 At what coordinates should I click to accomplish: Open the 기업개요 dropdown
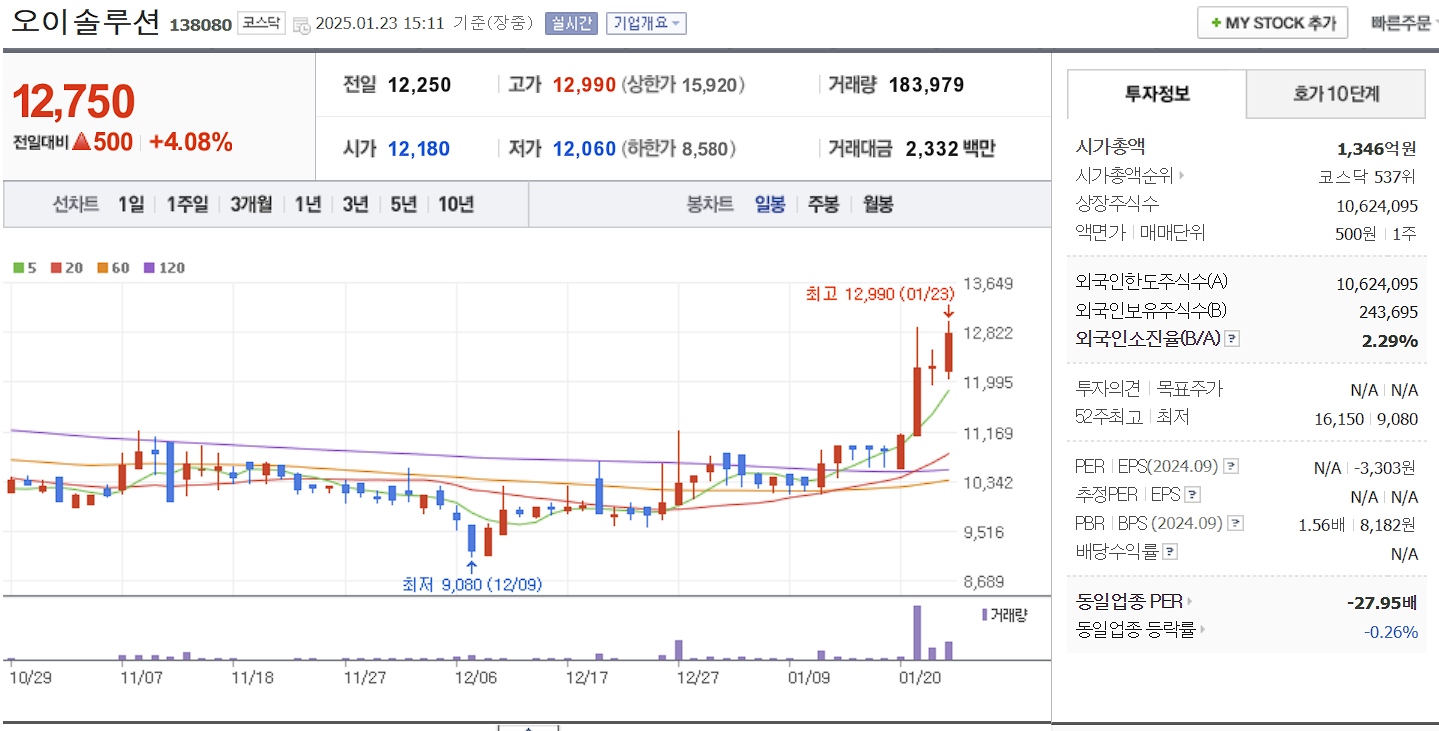click(647, 24)
